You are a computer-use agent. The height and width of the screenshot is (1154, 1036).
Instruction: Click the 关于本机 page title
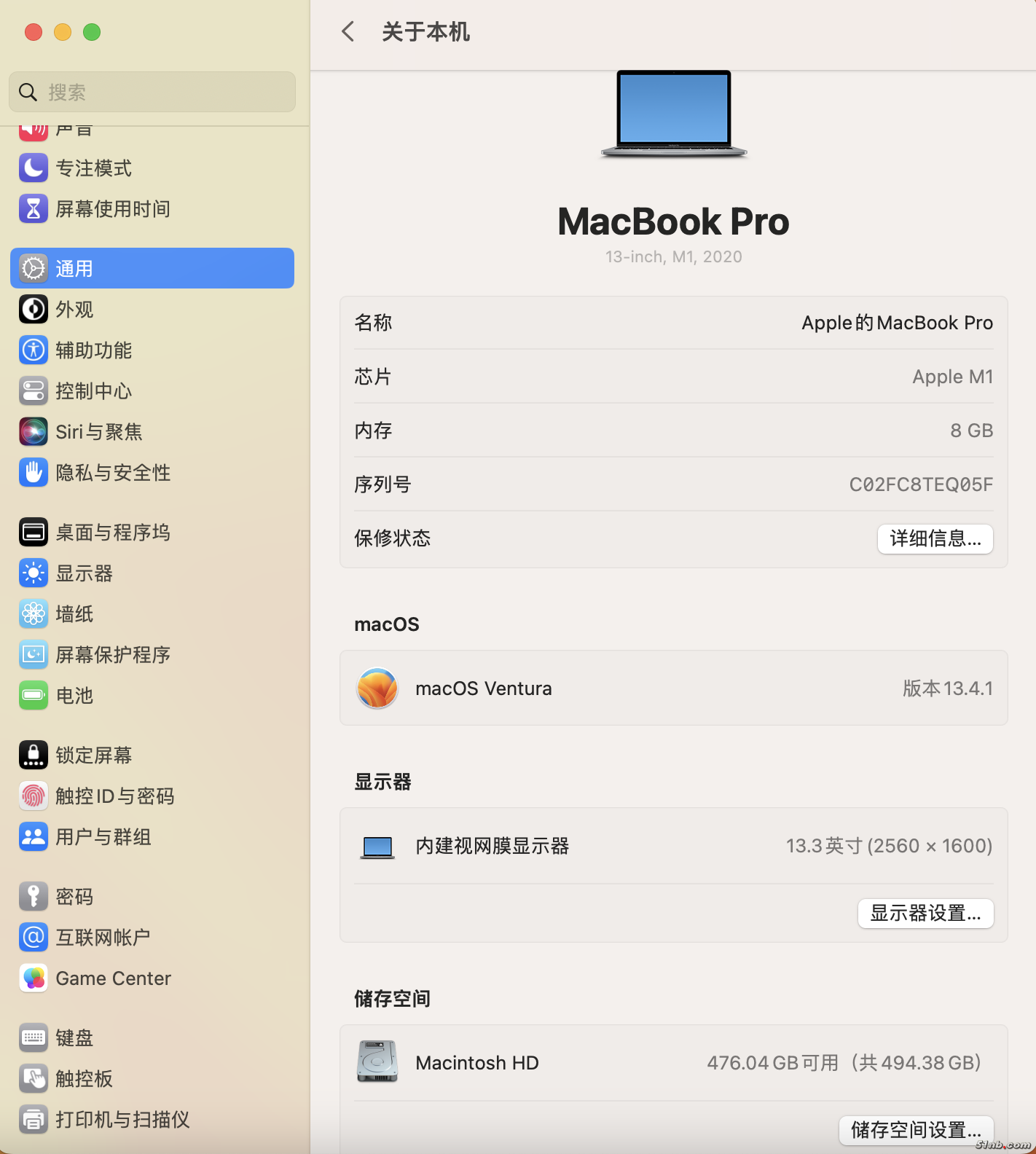pyautogui.click(x=426, y=31)
